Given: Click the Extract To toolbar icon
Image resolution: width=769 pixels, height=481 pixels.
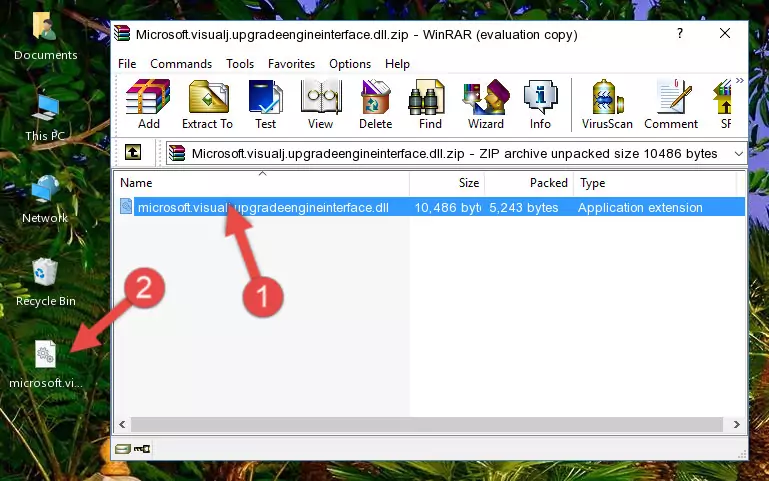Looking at the screenshot, I should coord(207,104).
